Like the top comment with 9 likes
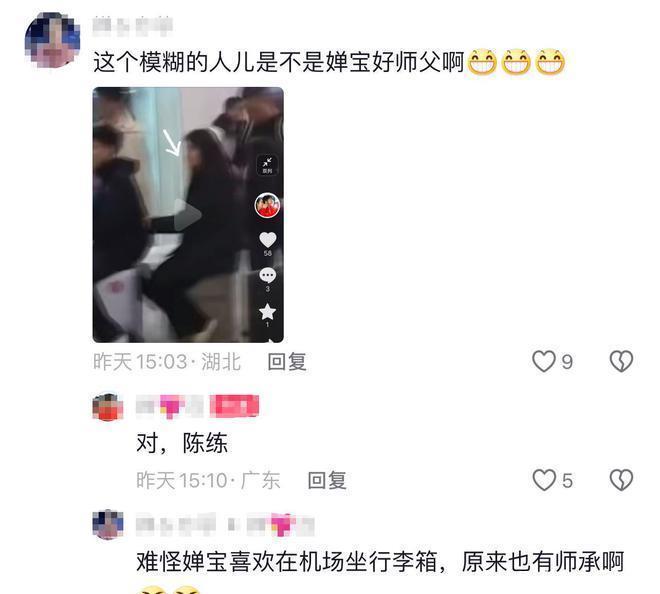This screenshot has width=660, height=594. coord(544,362)
